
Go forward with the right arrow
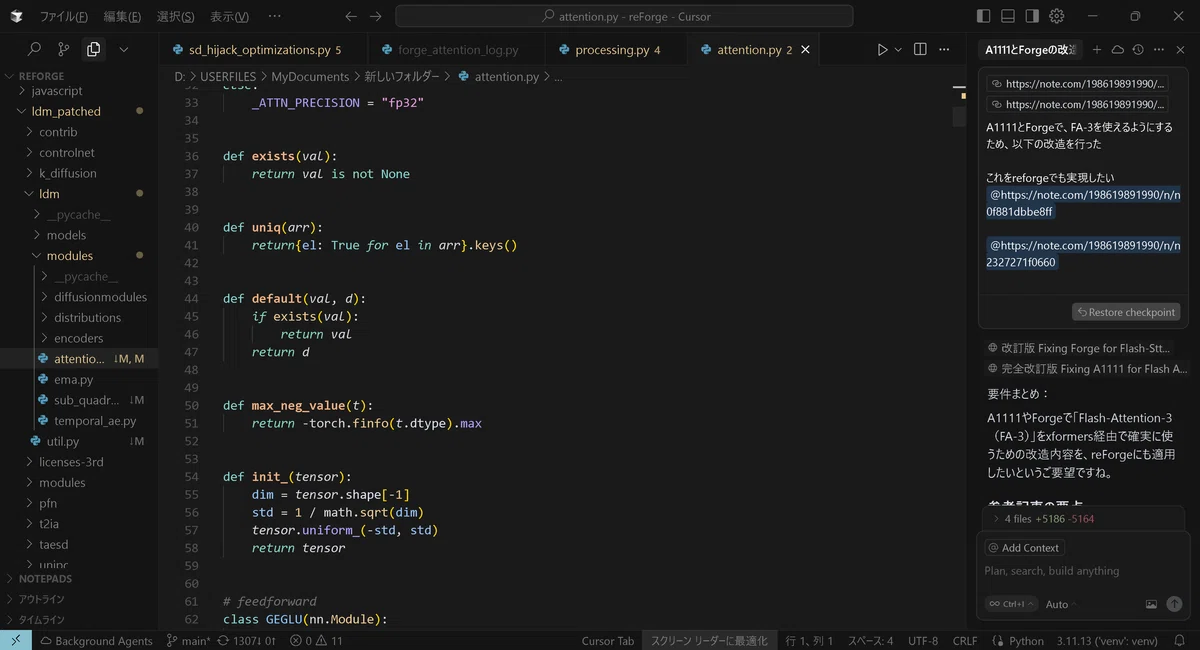tap(375, 16)
